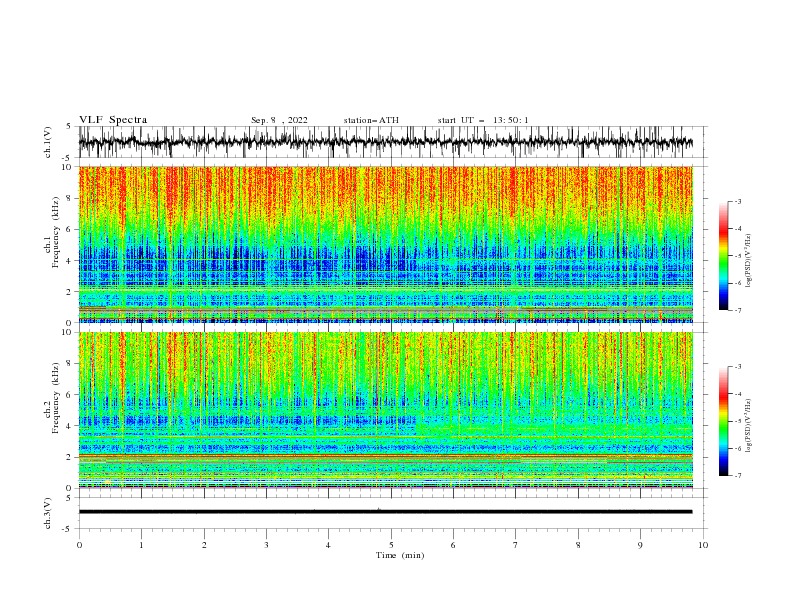
Task: Select the ch.2 colorbar "log(PSD)(V²/Hz)" label
Action: tap(749, 426)
